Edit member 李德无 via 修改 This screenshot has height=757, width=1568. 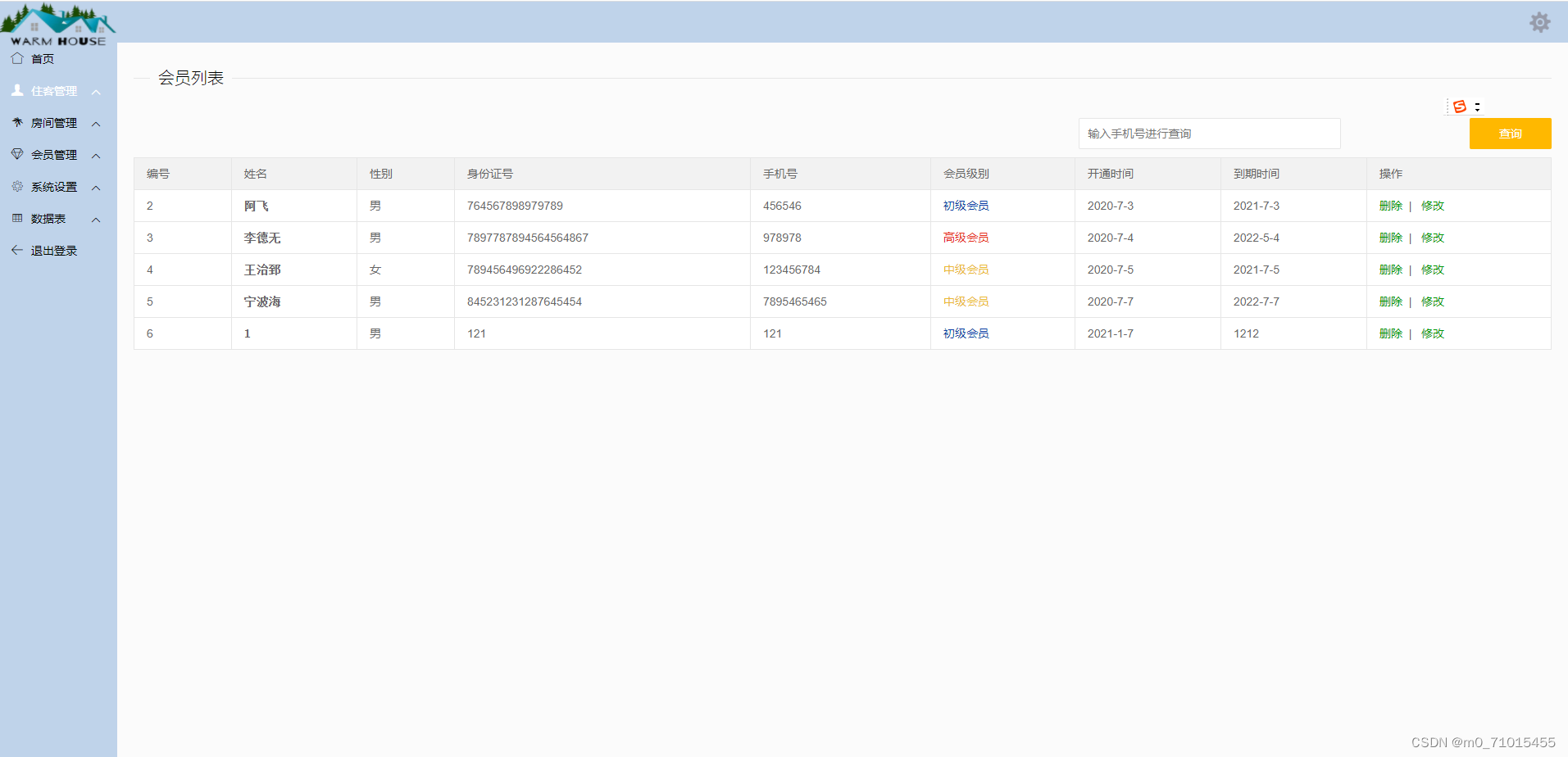tap(1432, 238)
